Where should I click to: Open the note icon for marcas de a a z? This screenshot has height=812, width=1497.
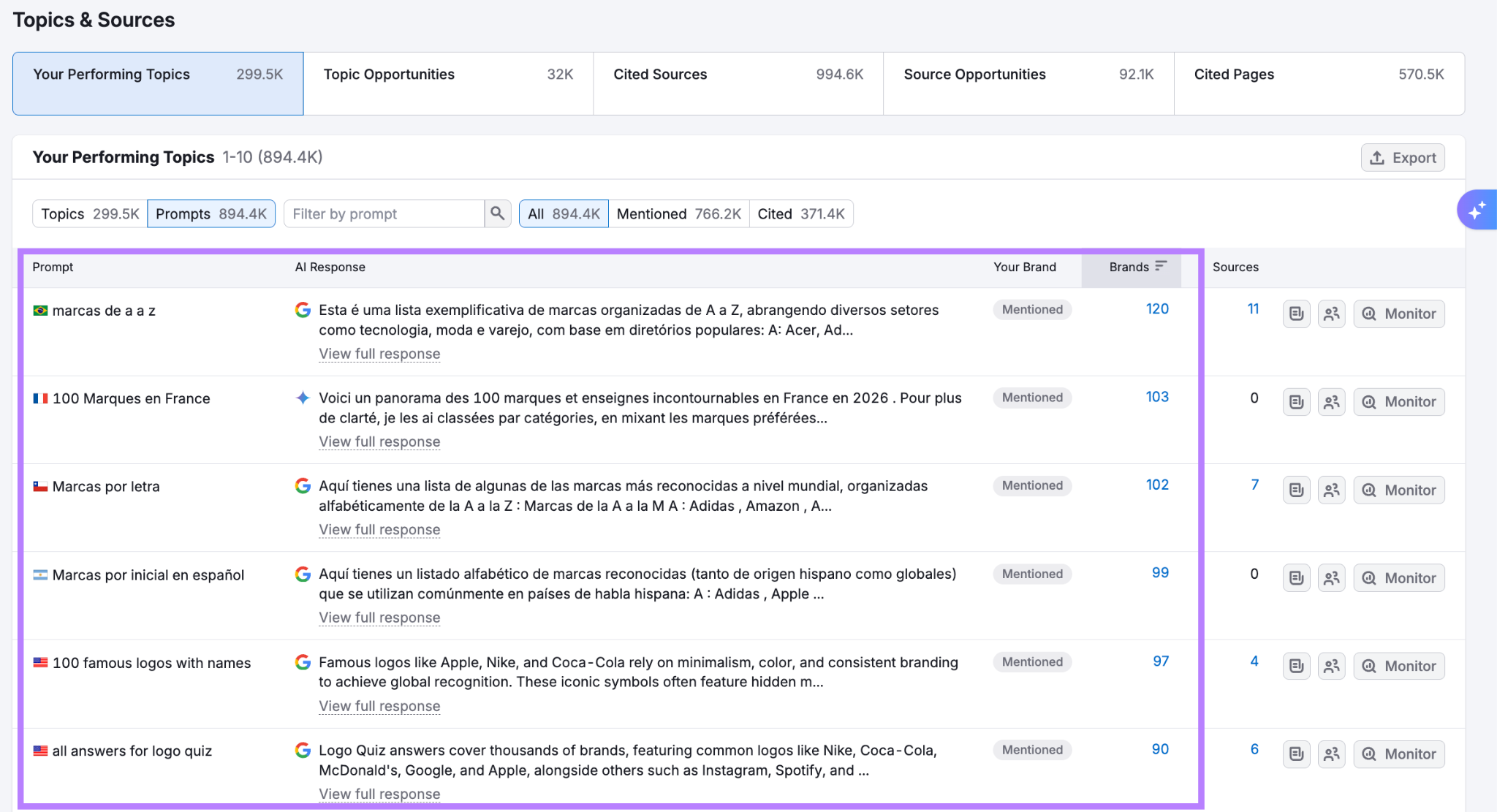(x=1297, y=314)
